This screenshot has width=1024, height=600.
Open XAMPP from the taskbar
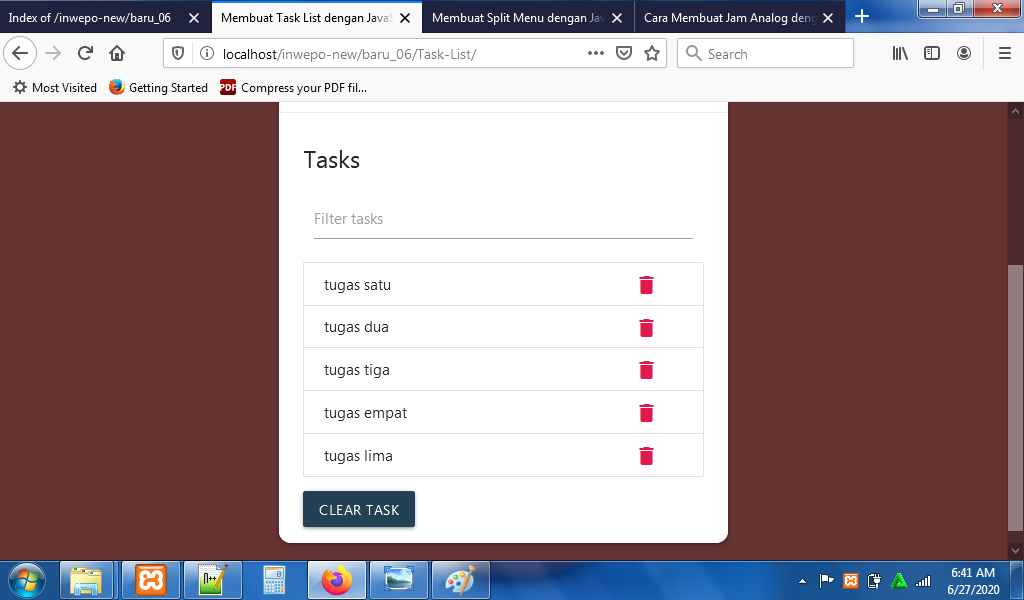click(x=151, y=580)
